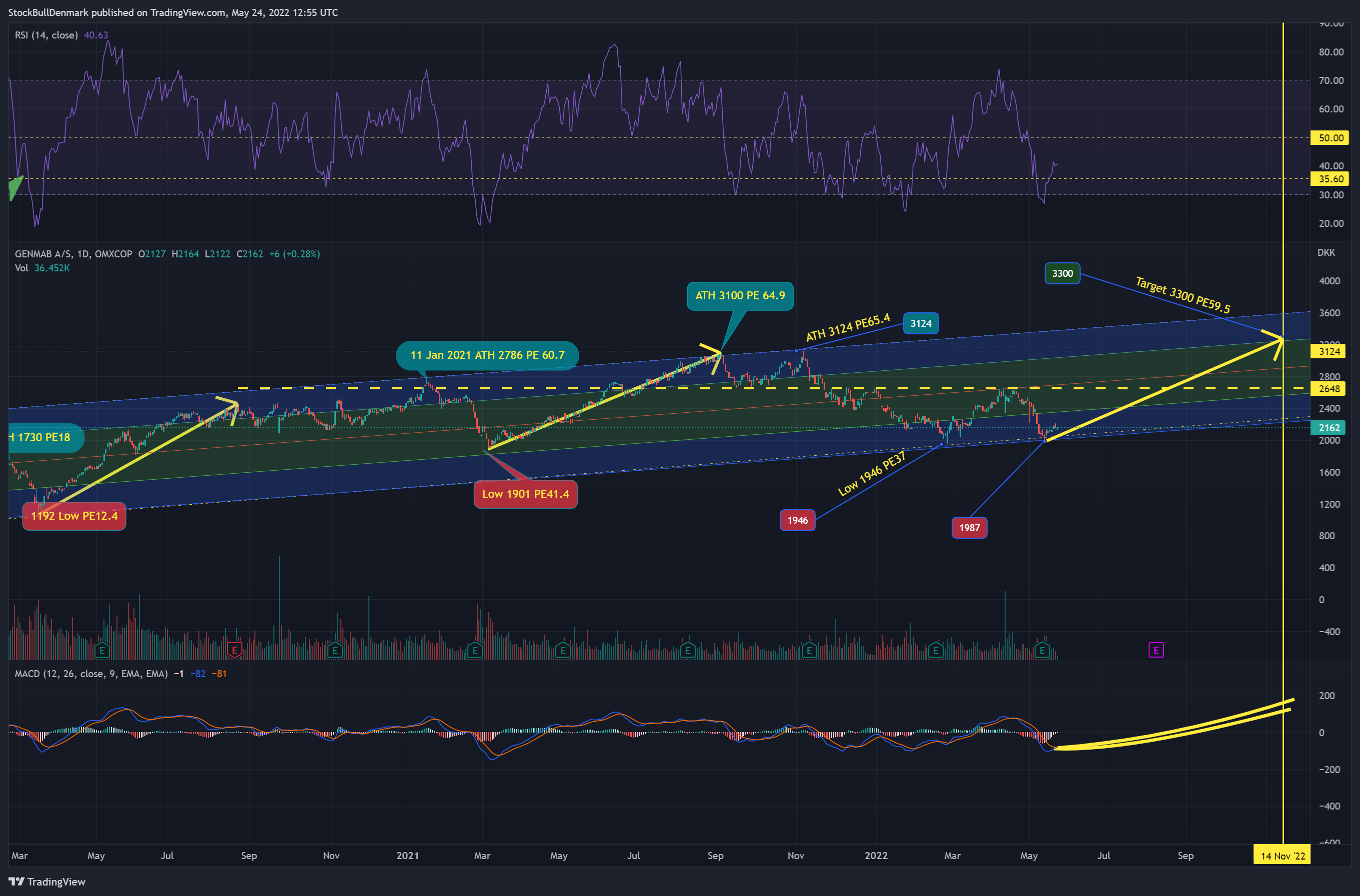Click the RSI value 40.63
The image size is (1360, 896).
tap(96, 35)
